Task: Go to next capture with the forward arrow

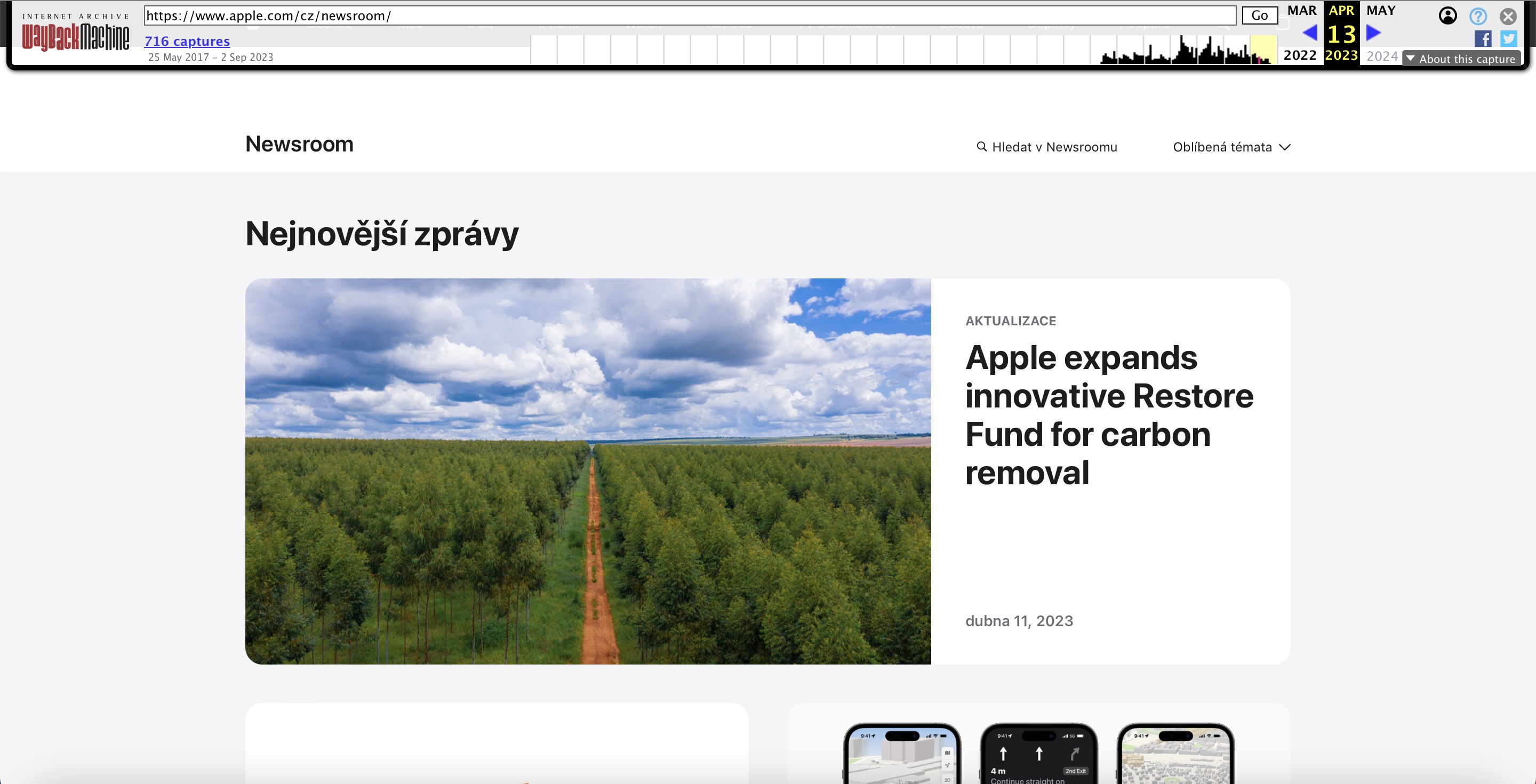Action: [x=1372, y=34]
